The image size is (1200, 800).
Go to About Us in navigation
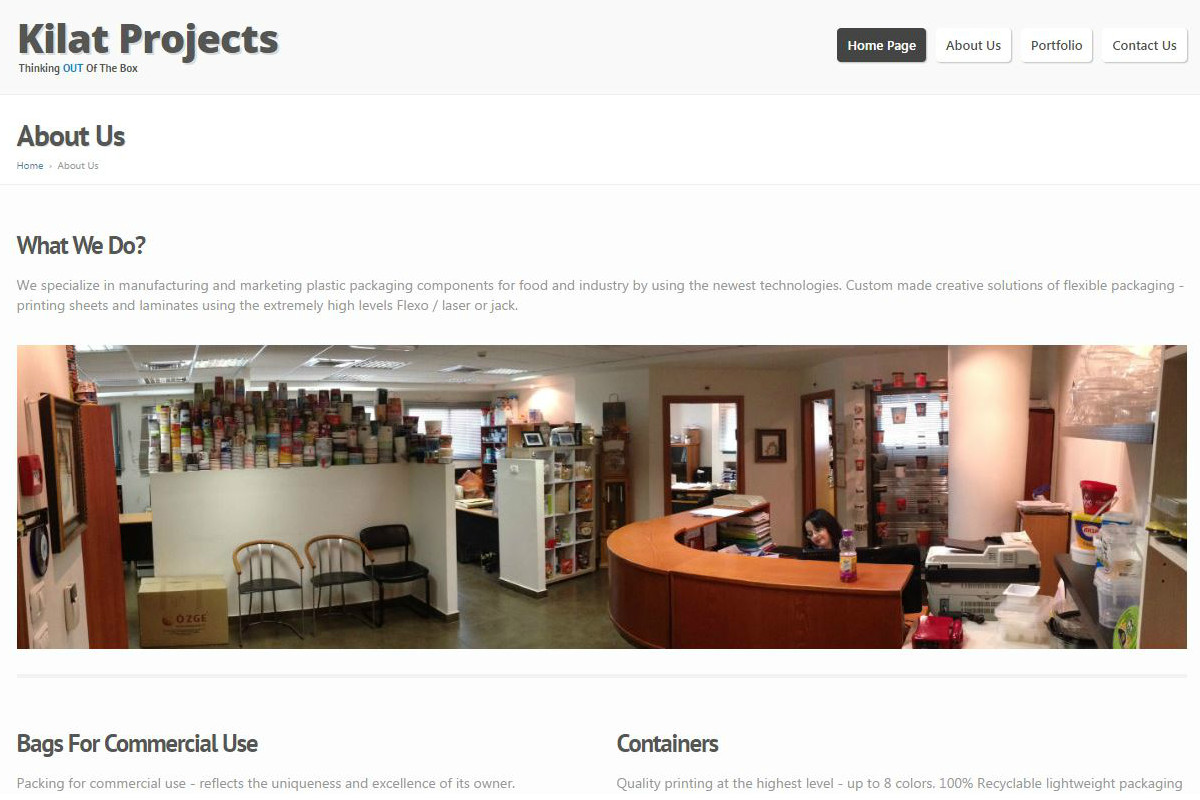pyautogui.click(x=973, y=45)
